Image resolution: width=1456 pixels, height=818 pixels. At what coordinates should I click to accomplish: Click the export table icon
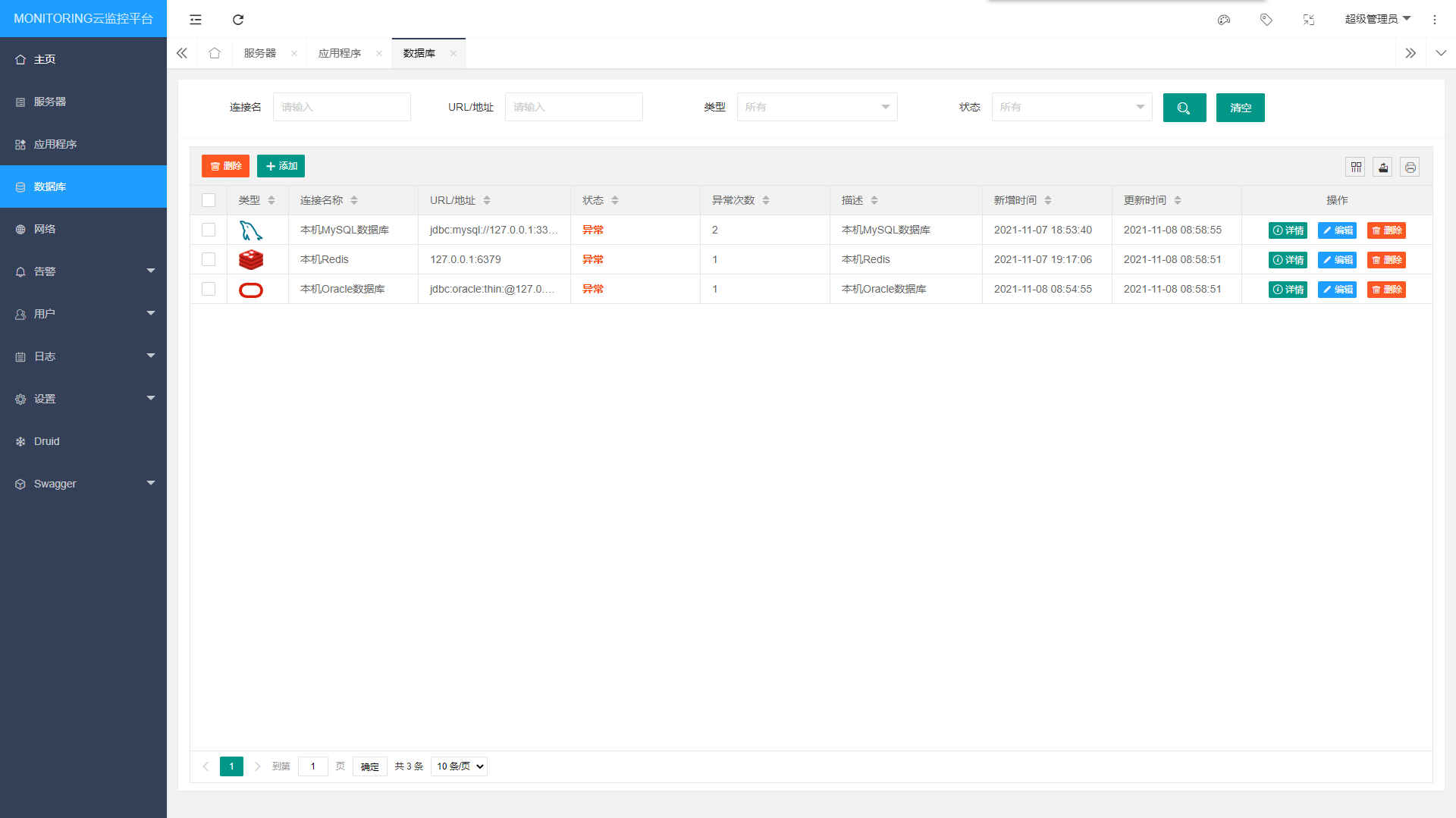(x=1383, y=167)
